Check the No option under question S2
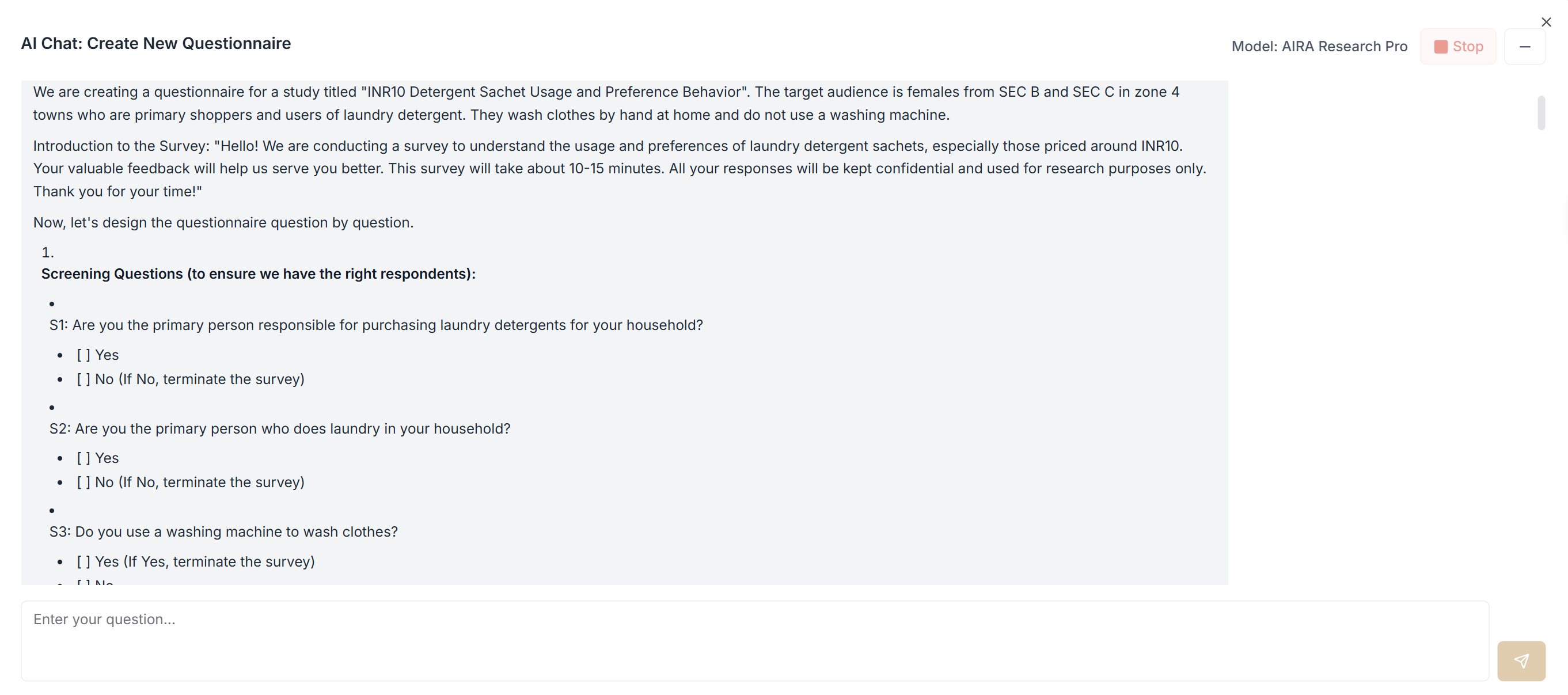 click(84, 482)
